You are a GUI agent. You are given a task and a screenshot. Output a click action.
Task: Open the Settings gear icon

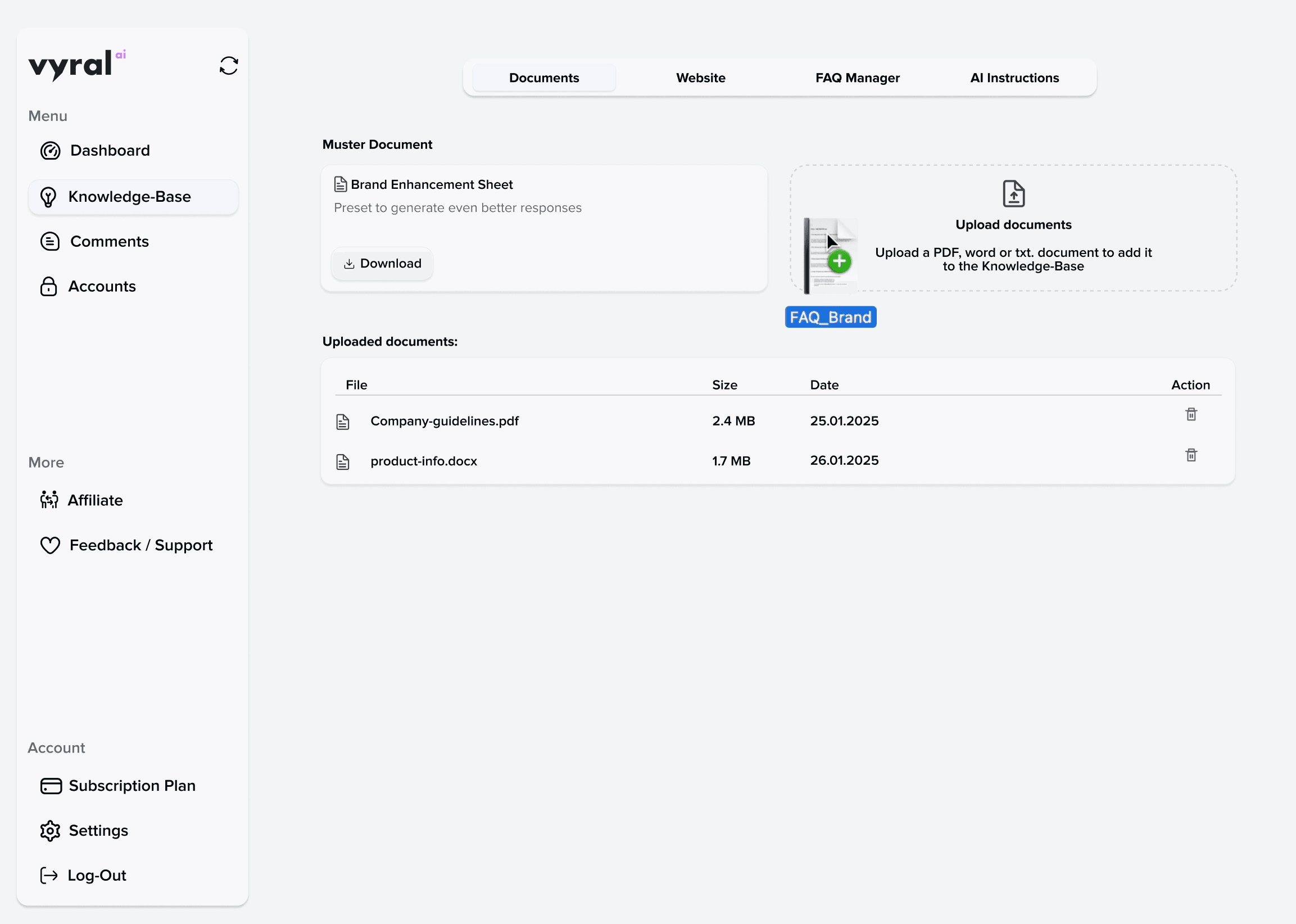click(50, 831)
